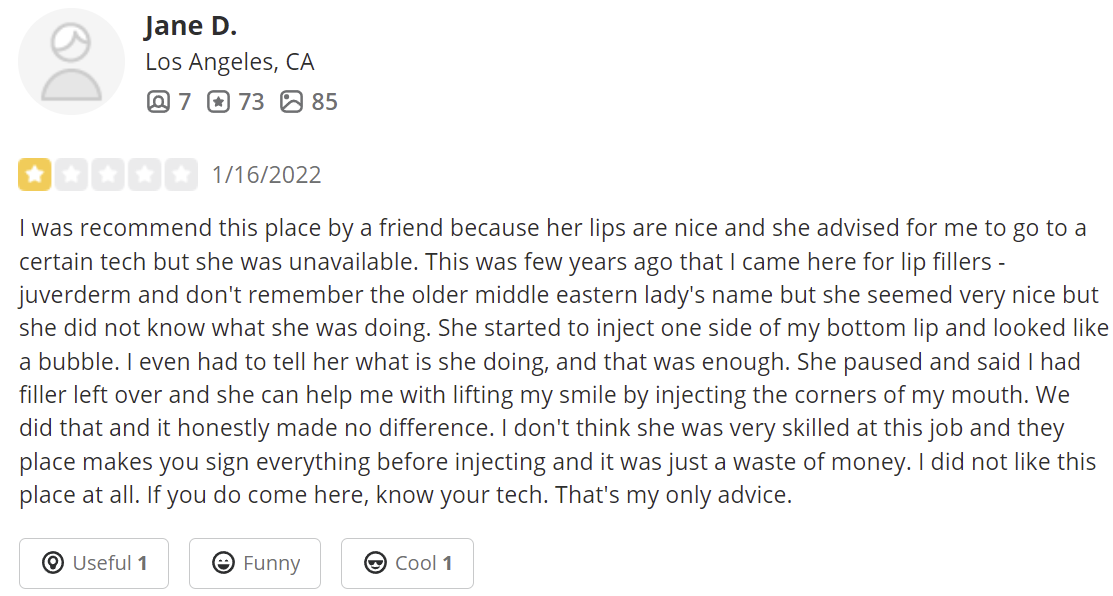Image resolution: width=1113 pixels, height=596 pixels.
Task: Click the Los Angeles, CA location text
Action: [230, 62]
